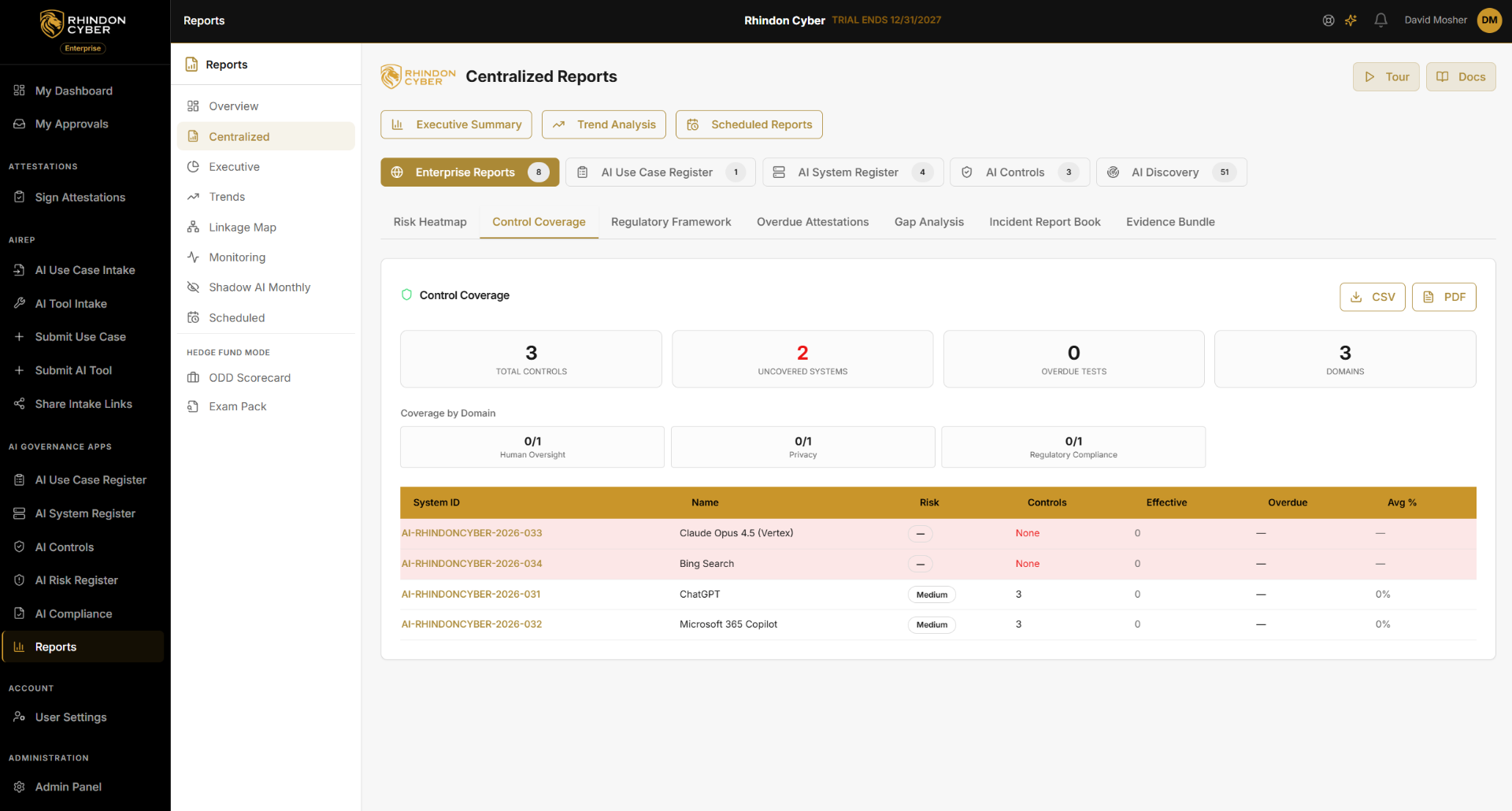Open Incident Report Book tab
The height and width of the screenshot is (811, 1512).
point(1045,222)
